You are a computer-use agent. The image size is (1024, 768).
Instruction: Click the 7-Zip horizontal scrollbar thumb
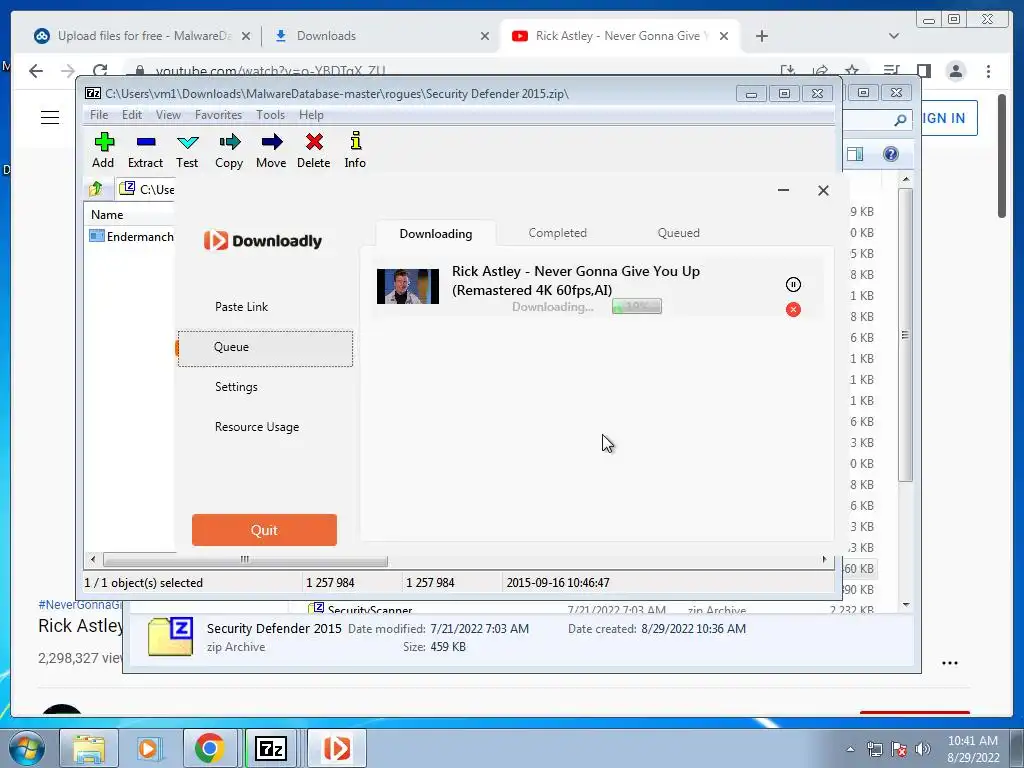pyautogui.click(x=245, y=560)
